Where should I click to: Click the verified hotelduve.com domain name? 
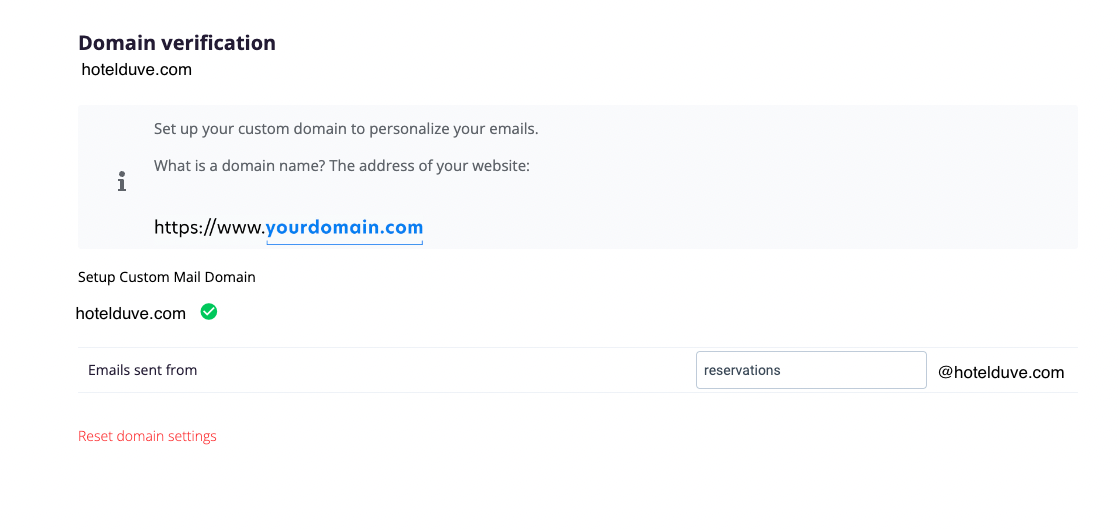(130, 313)
